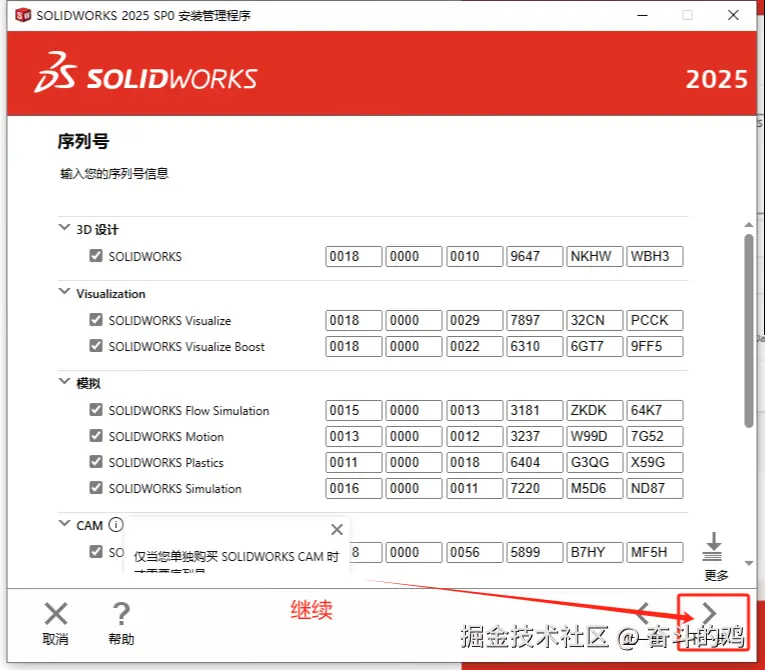Click the 取消 label

click(x=55, y=639)
